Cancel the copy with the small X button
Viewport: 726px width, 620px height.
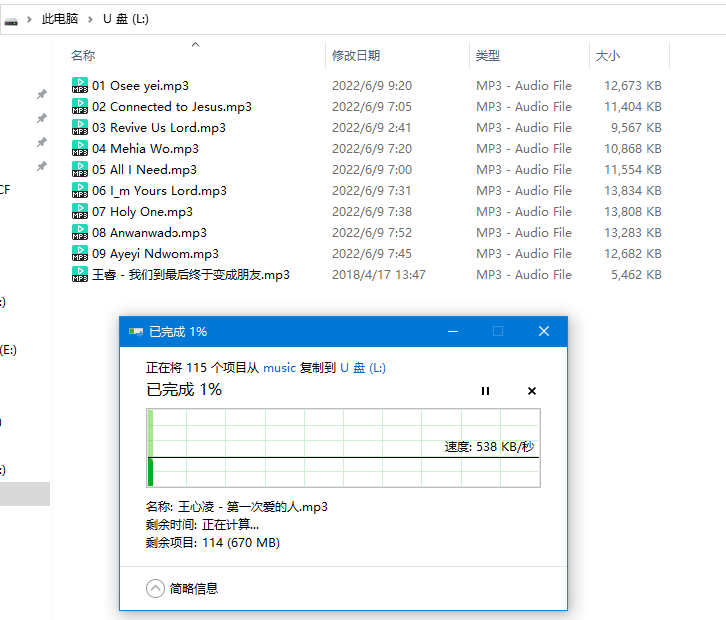coord(532,391)
